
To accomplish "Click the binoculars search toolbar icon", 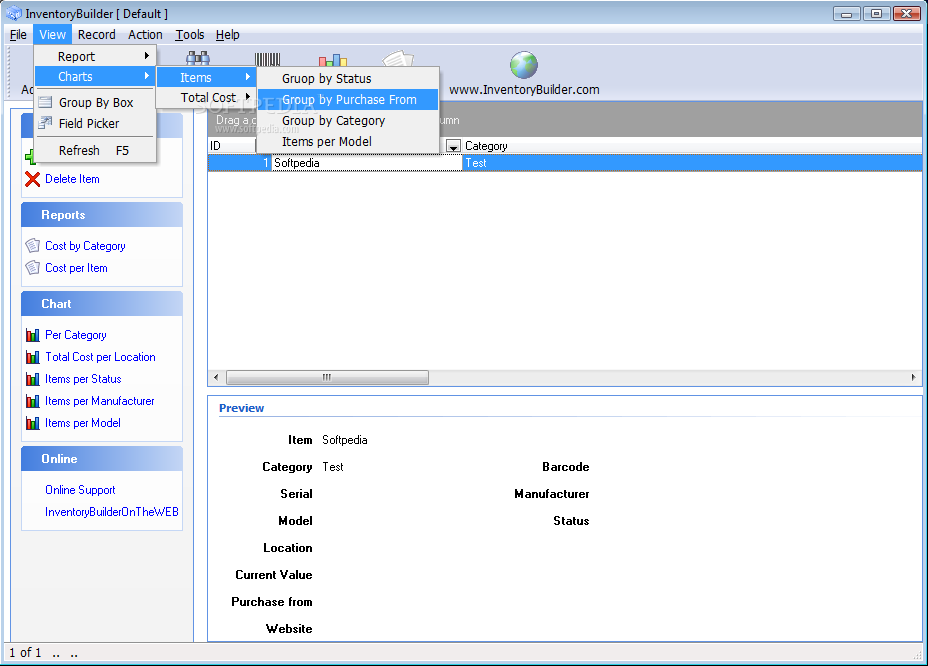I will click(198, 58).
